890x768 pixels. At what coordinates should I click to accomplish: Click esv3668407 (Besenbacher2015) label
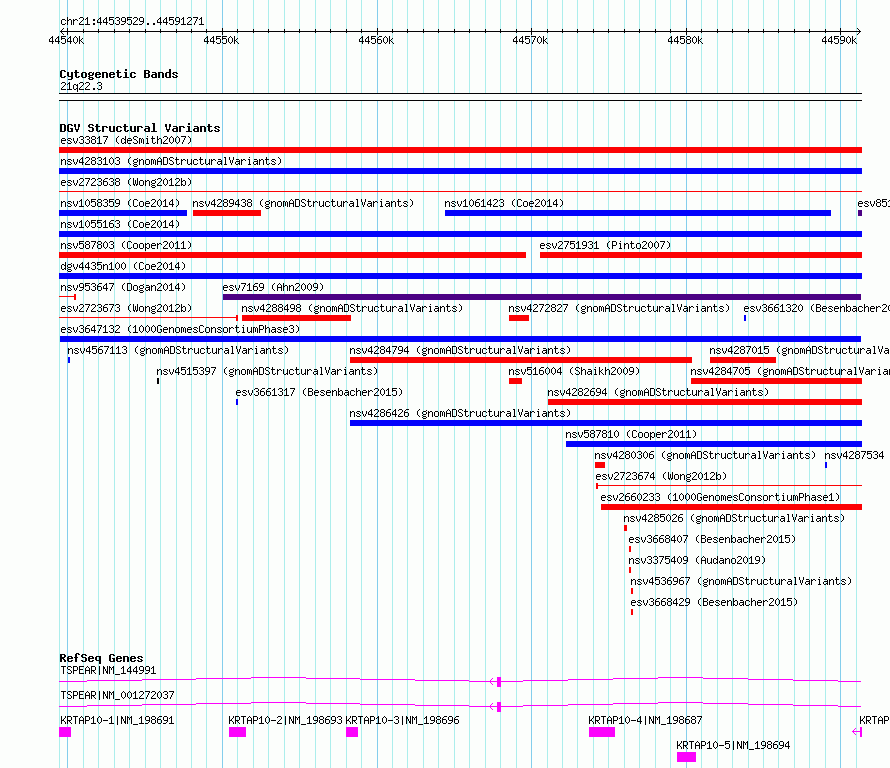click(x=712, y=539)
